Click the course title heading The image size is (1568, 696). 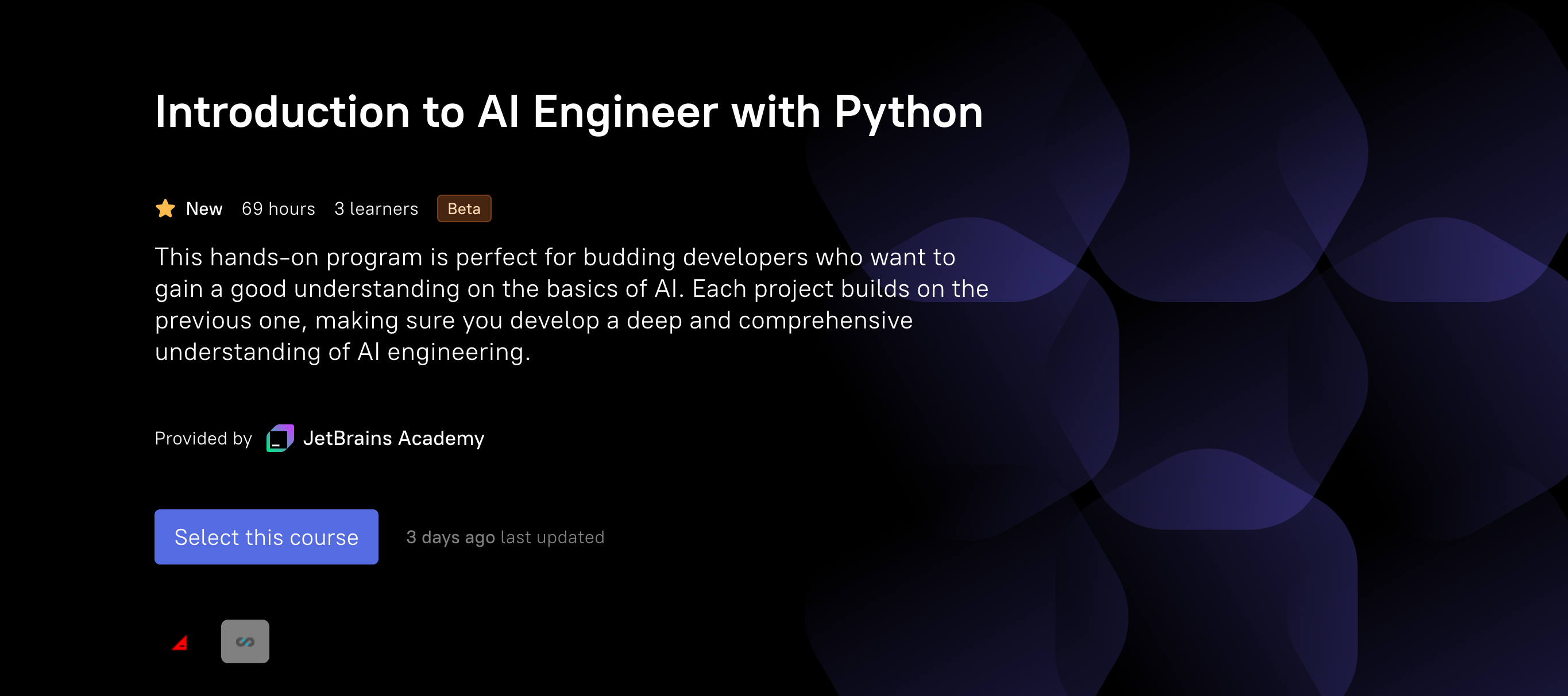pos(569,112)
